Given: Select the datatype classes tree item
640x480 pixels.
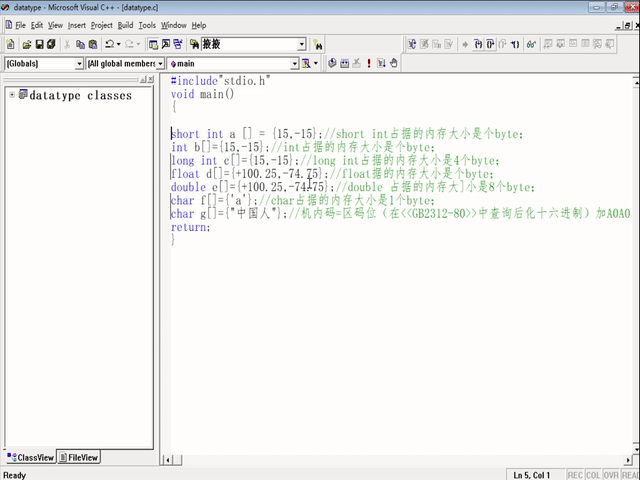Looking at the screenshot, I should pyautogui.click(x=80, y=96).
